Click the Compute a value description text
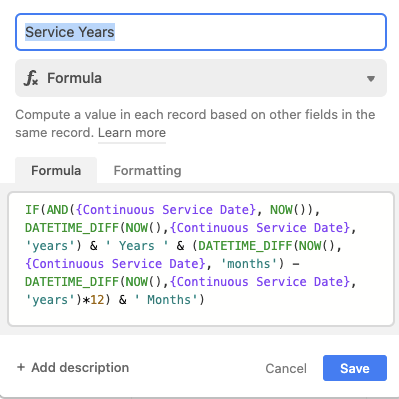The height and width of the screenshot is (399, 399). pyautogui.click(x=195, y=124)
